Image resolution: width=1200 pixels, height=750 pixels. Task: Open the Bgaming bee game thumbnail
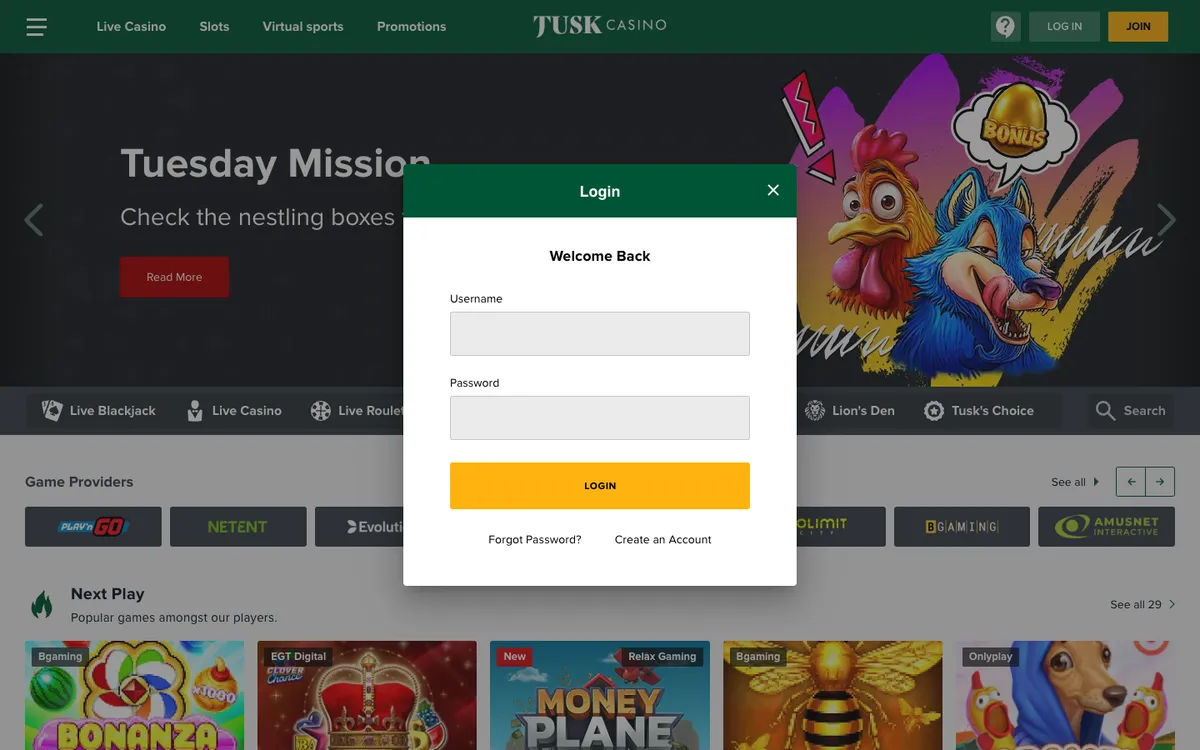pyautogui.click(x=832, y=696)
